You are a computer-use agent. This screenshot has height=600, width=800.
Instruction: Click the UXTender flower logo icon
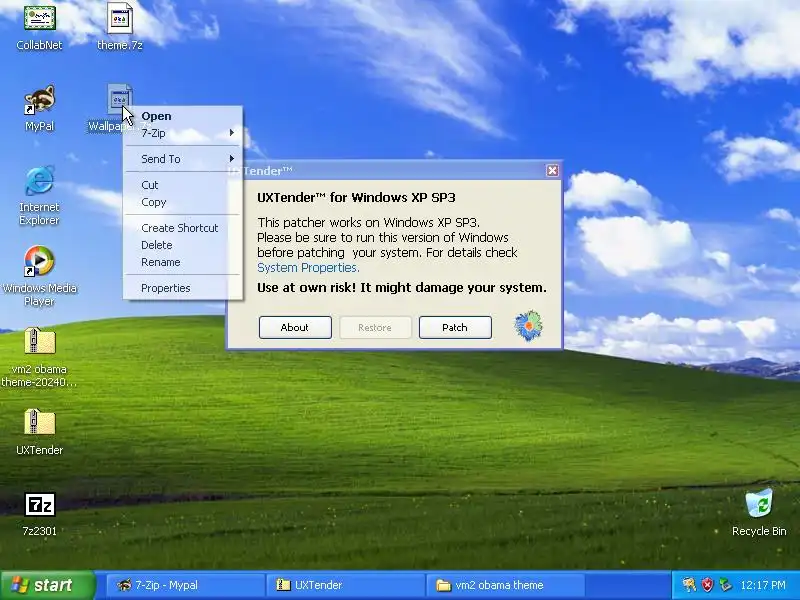pos(529,326)
